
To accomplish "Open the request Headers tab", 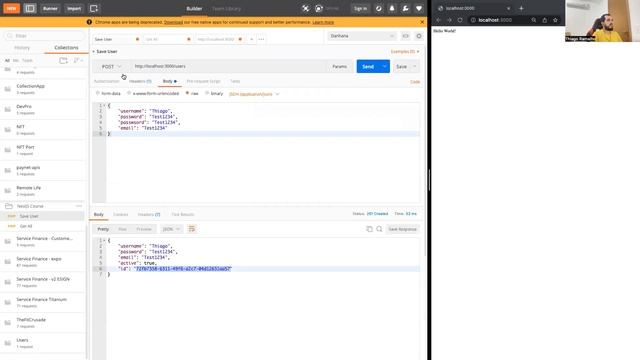I will click(x=140, y=81).
